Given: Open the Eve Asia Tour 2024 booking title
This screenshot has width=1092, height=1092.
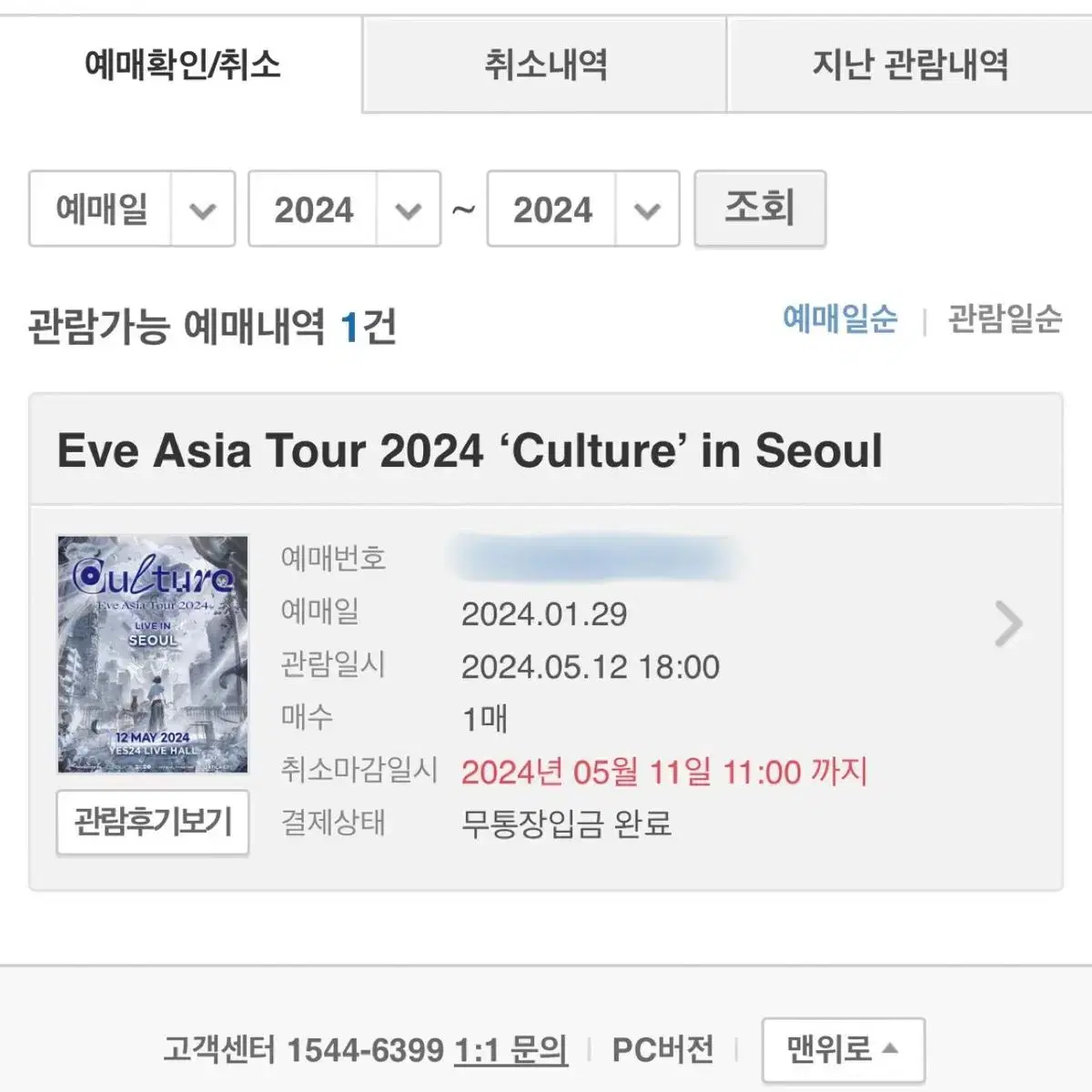Looking at the screenshot, I should pos(470,450).
